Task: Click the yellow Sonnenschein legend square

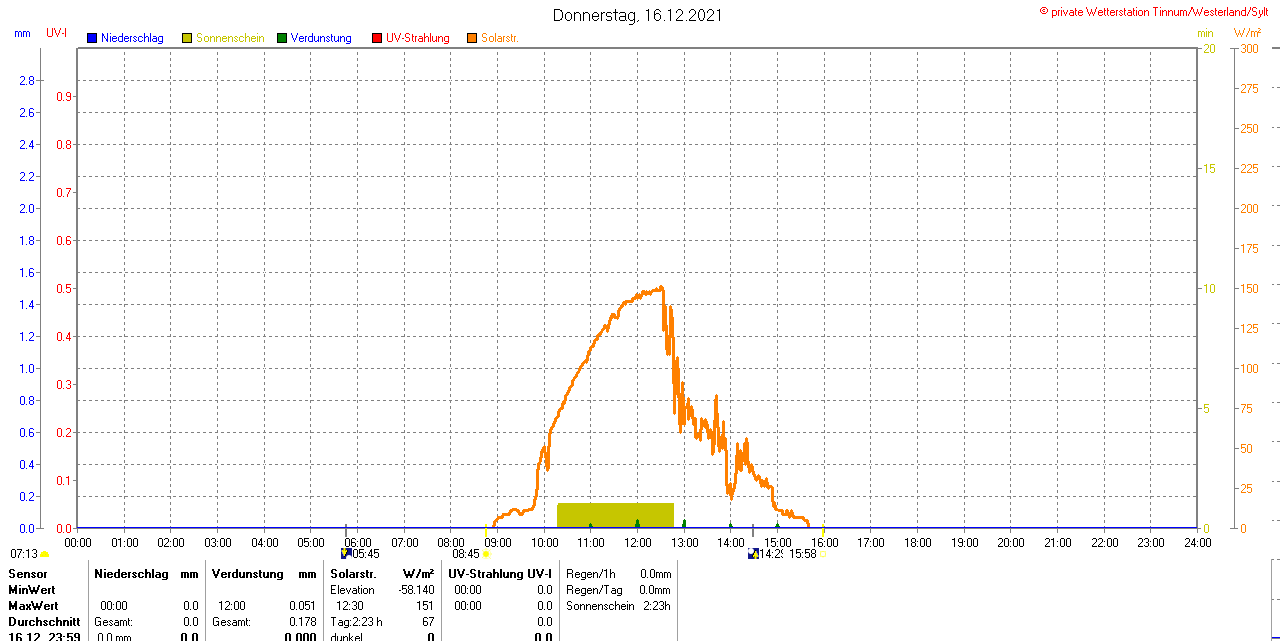Action: (x=187, y=38)
